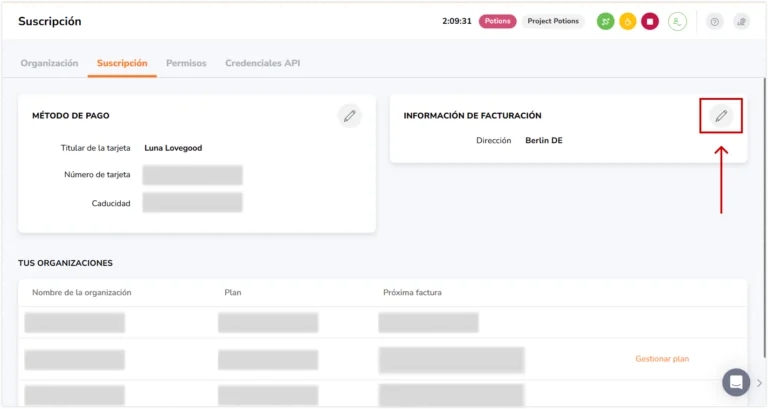Click the Dirección label

[x=493, y=141]
